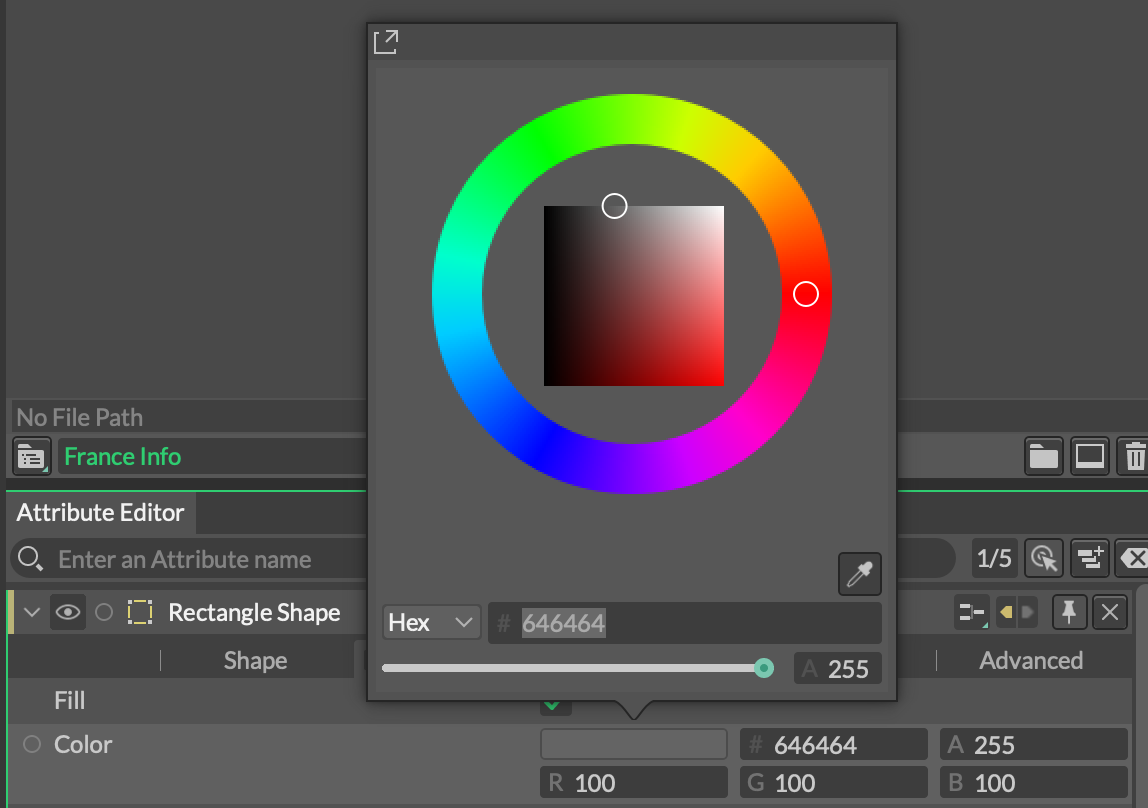
Task: Toggle visibility eye of Rectangle Shape
Action: 67,612
